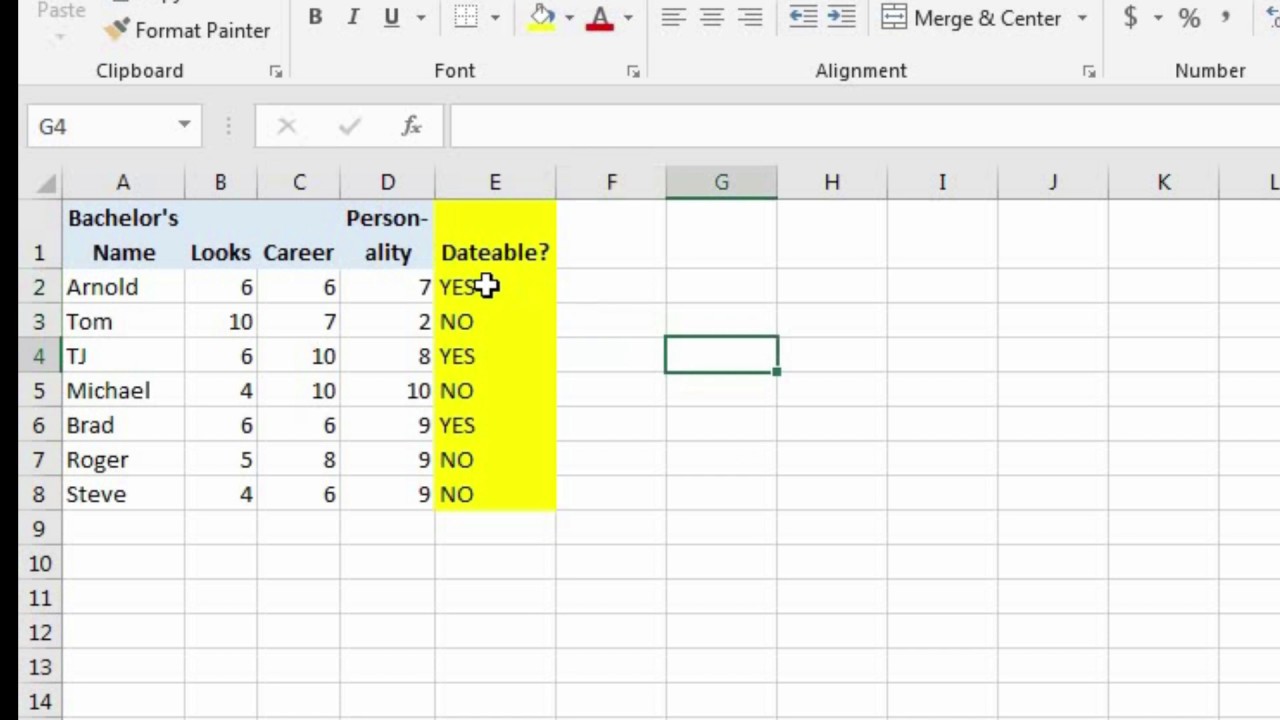Image resolution: width=1280 pixels, height=720 pixels.
Task: Apply percent style
Action: tap(1189, 18)
